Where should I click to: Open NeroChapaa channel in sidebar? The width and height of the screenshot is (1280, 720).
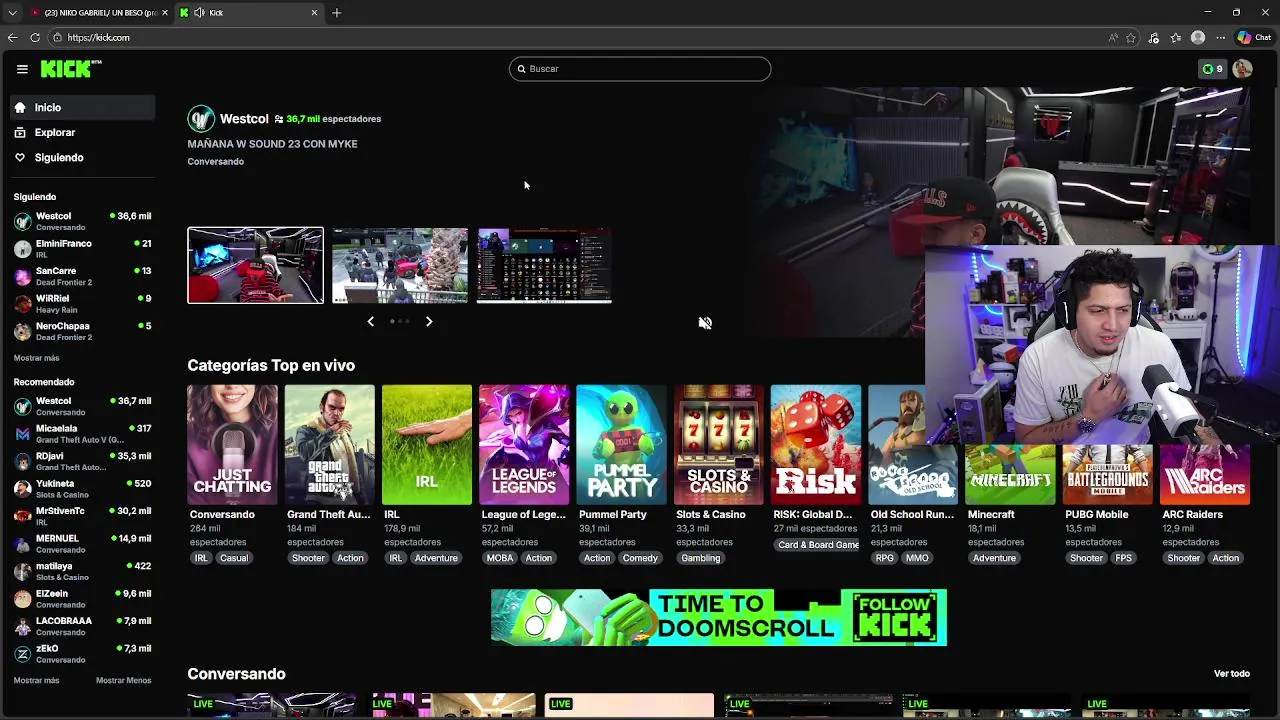coord(83,331)
